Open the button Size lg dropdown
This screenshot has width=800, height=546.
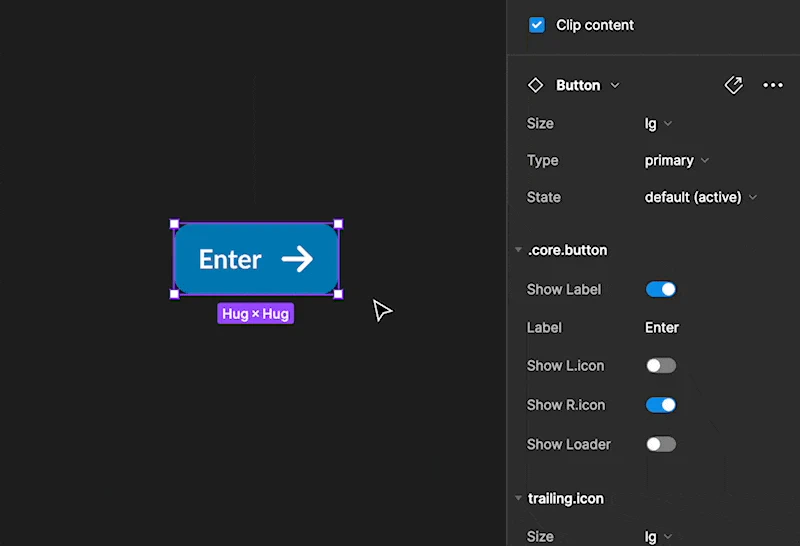(658, 123)
